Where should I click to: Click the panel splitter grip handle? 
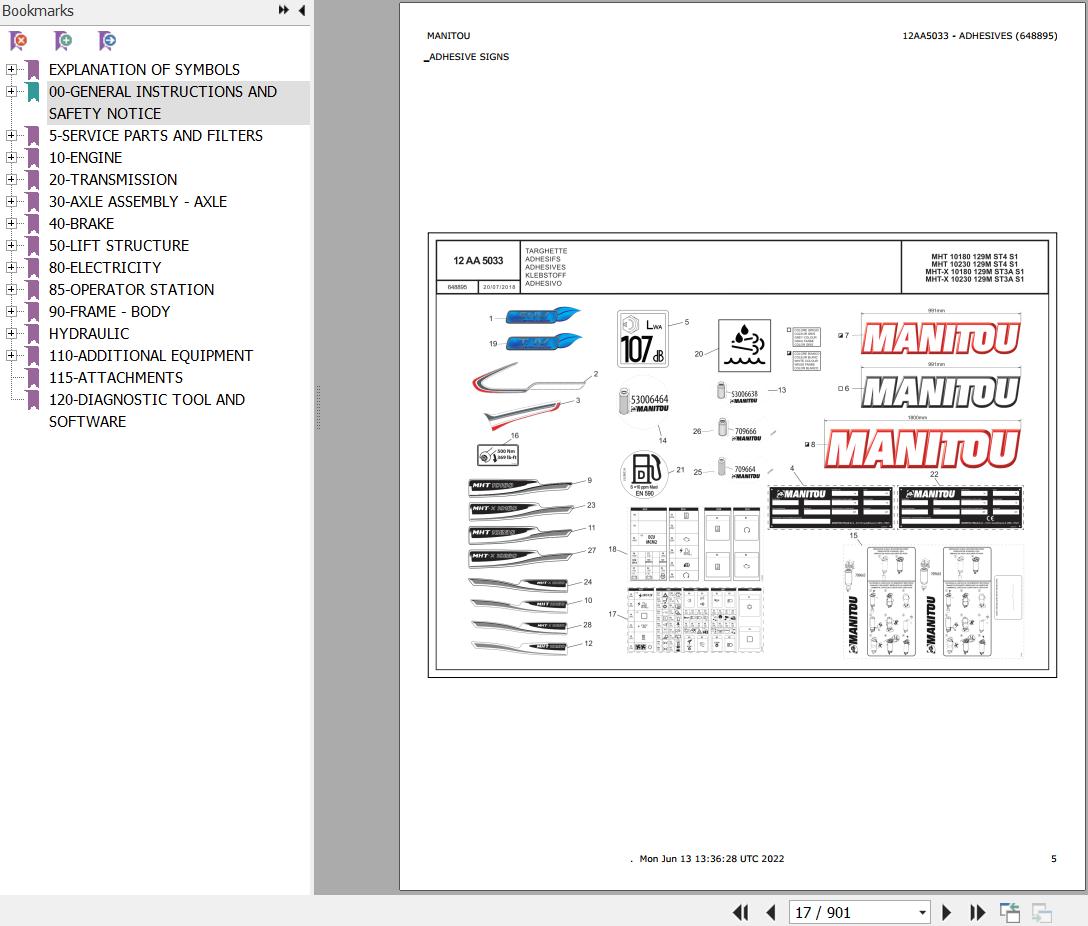[x=318, y=407]
